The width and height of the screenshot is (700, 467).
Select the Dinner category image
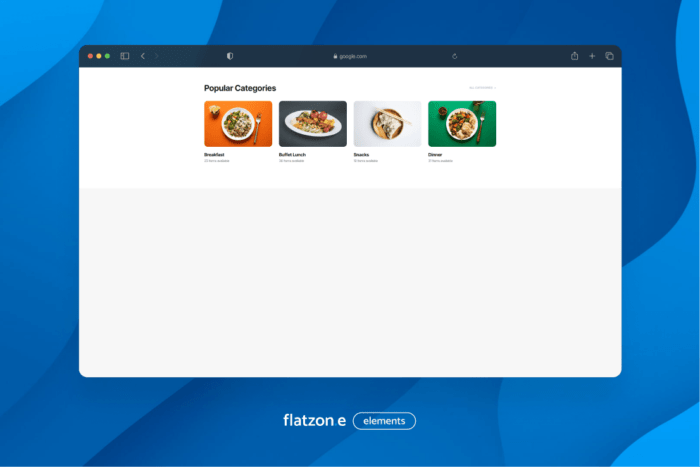point(462,124)
